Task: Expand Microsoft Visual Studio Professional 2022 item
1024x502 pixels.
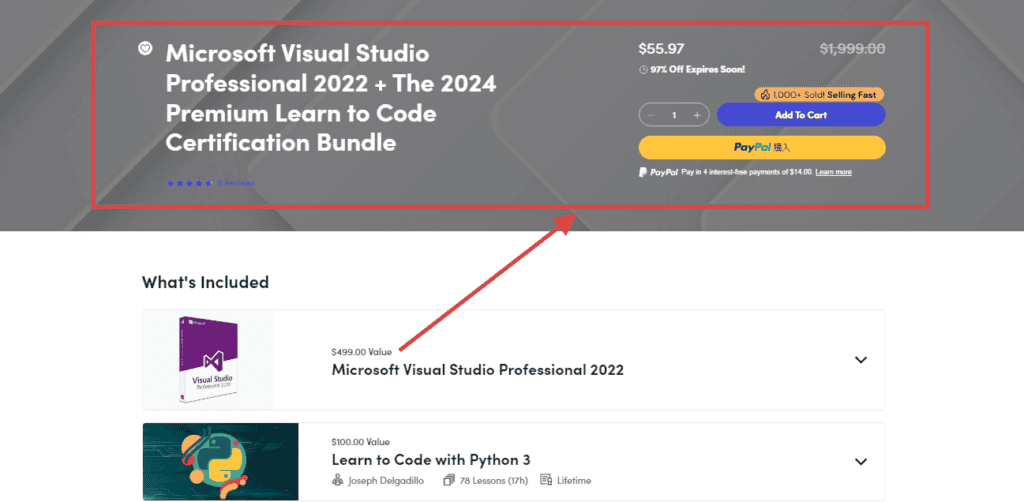Action: (861, 360)
